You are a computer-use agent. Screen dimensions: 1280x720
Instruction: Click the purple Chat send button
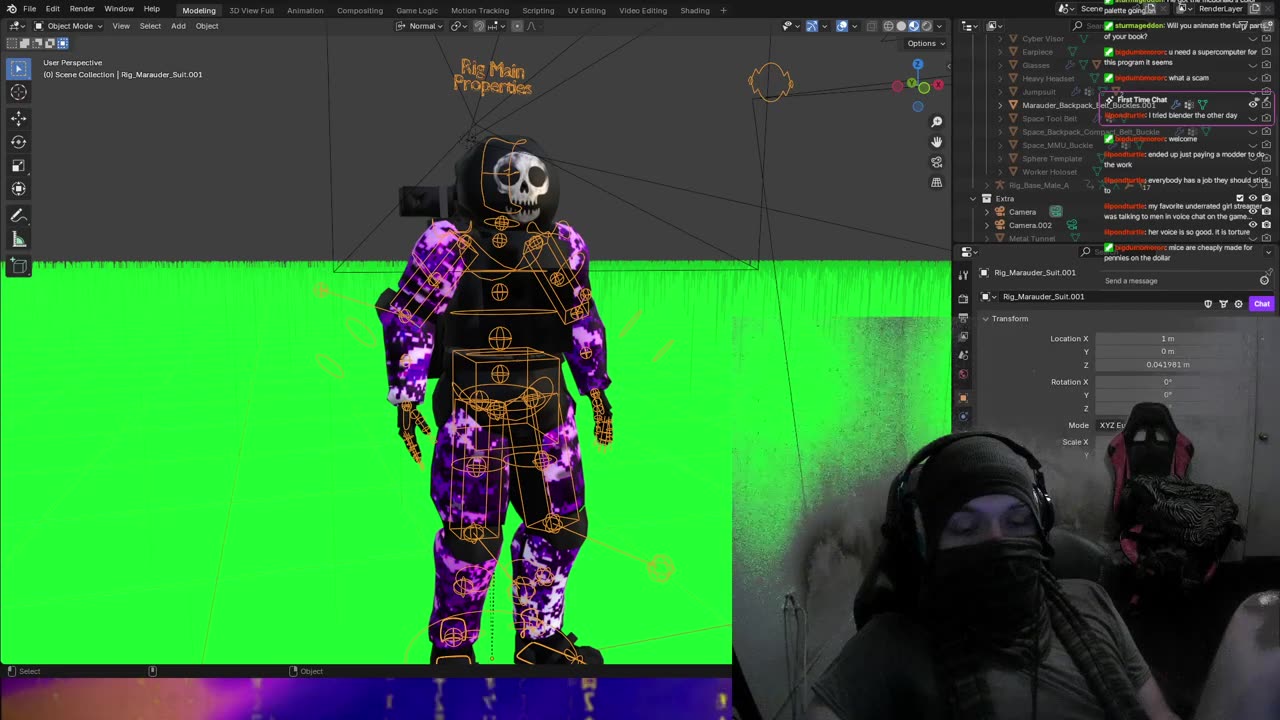click(x=1261, y=304)
